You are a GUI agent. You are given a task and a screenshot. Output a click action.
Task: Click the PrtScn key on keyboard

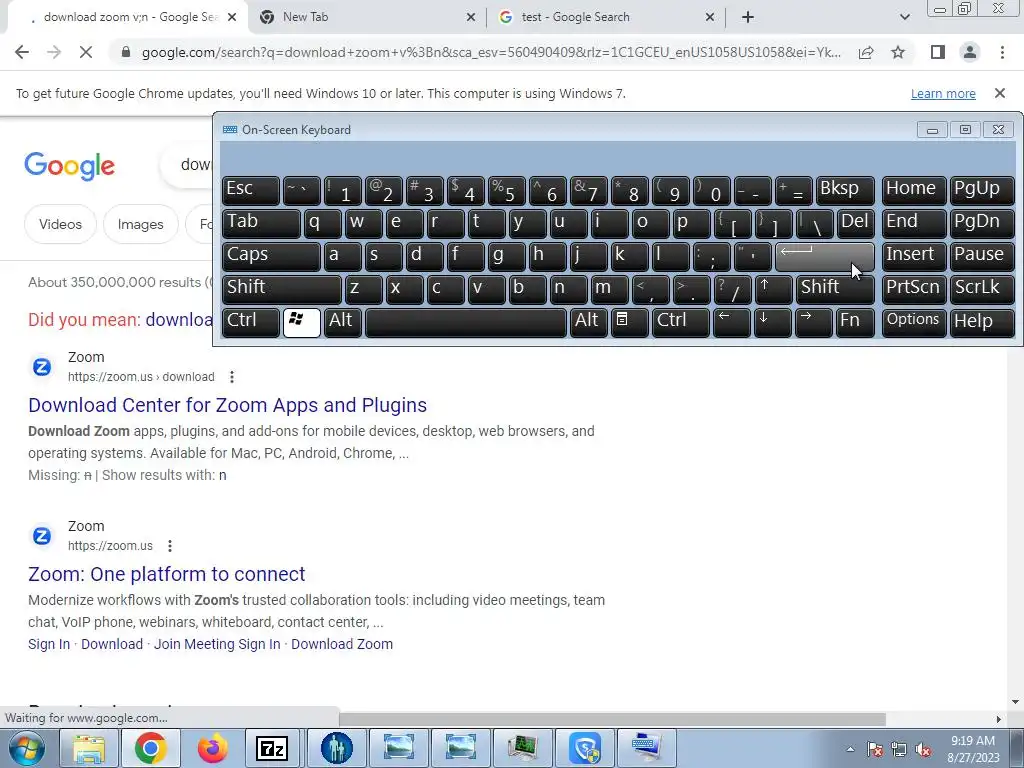tap(913, 289)
